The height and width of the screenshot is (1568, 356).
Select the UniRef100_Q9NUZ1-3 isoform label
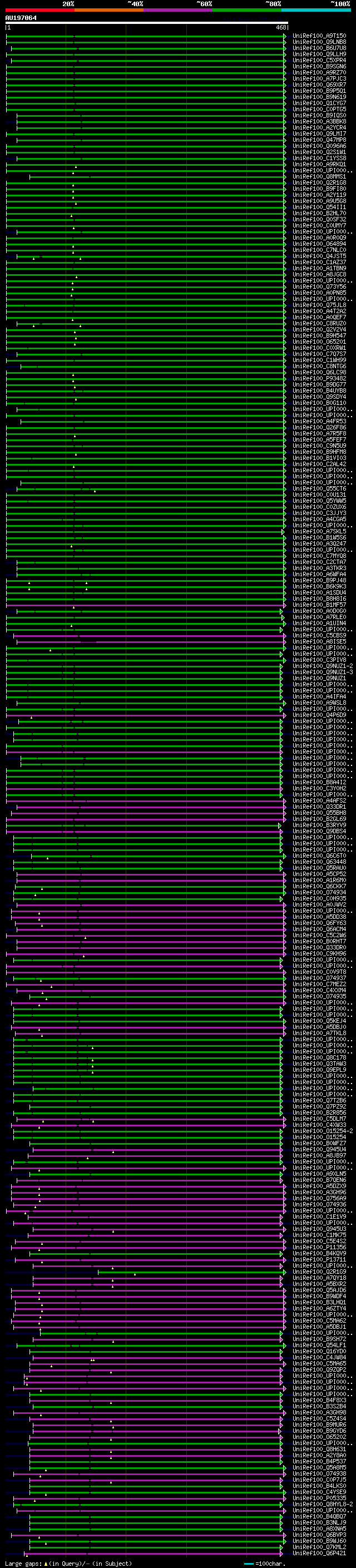(x=323, y=672)
